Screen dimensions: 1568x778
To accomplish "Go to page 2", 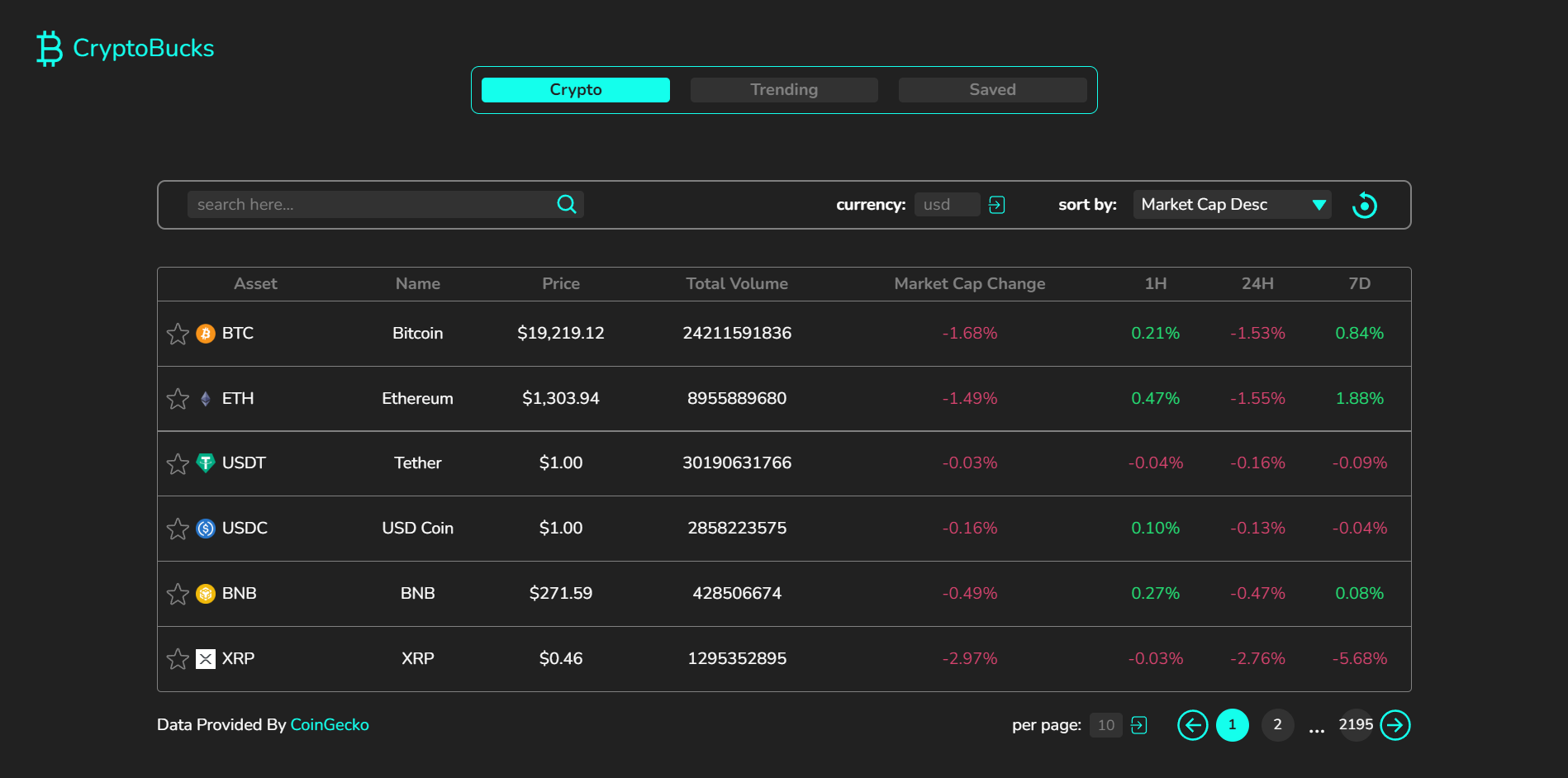I will 1277,725.
